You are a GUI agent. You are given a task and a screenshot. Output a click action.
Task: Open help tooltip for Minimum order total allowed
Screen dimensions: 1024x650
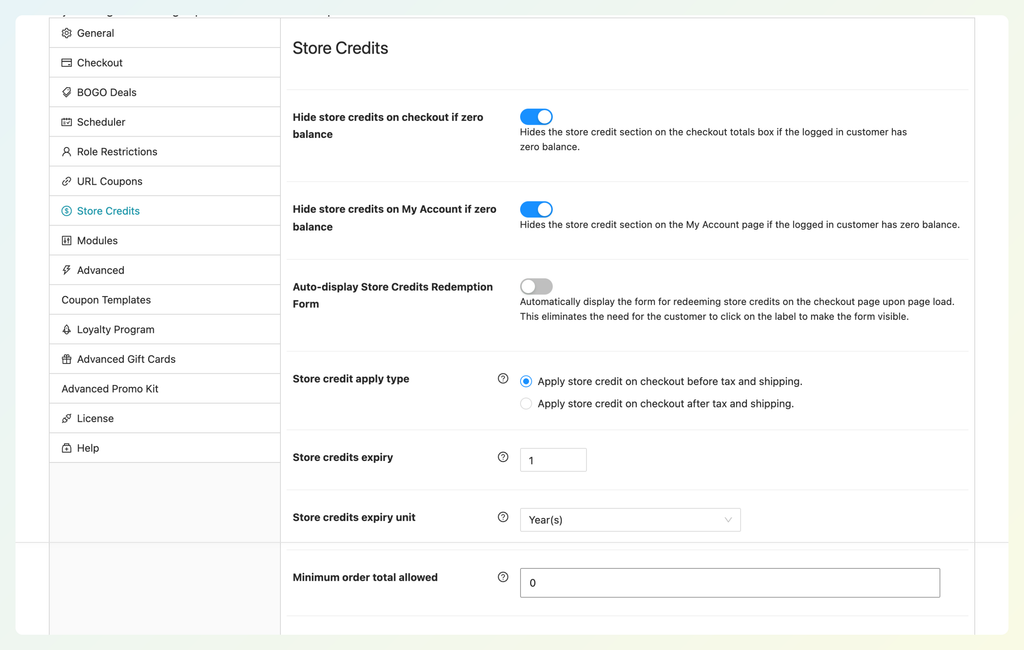point(503,577)
